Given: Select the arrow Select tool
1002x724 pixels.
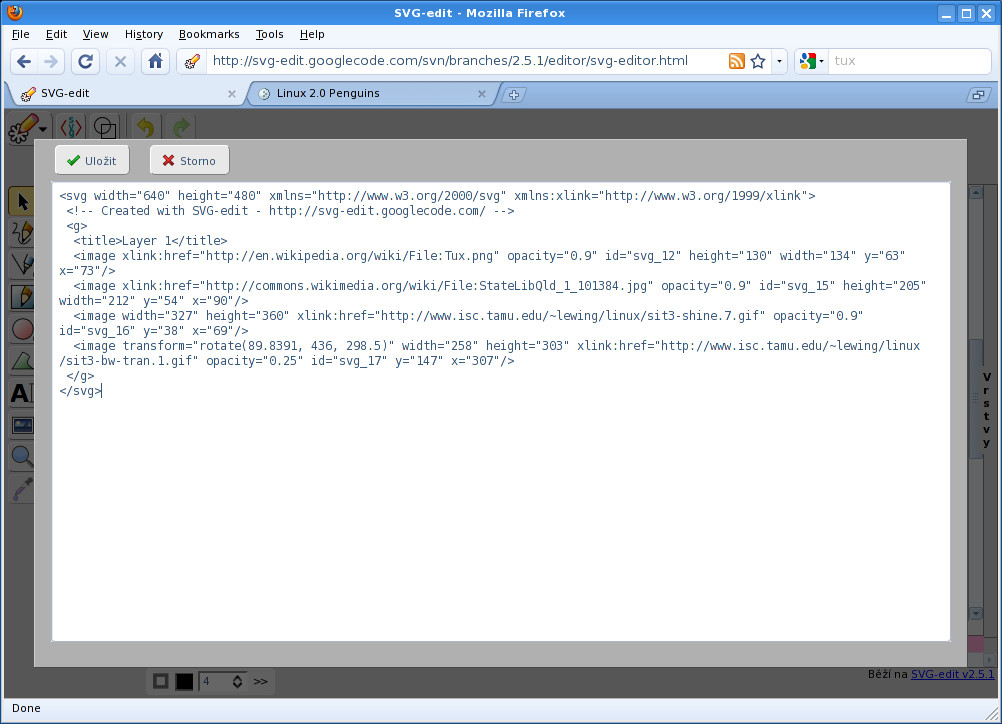Looking at the screenshot, I should click(x=22, y=201).
